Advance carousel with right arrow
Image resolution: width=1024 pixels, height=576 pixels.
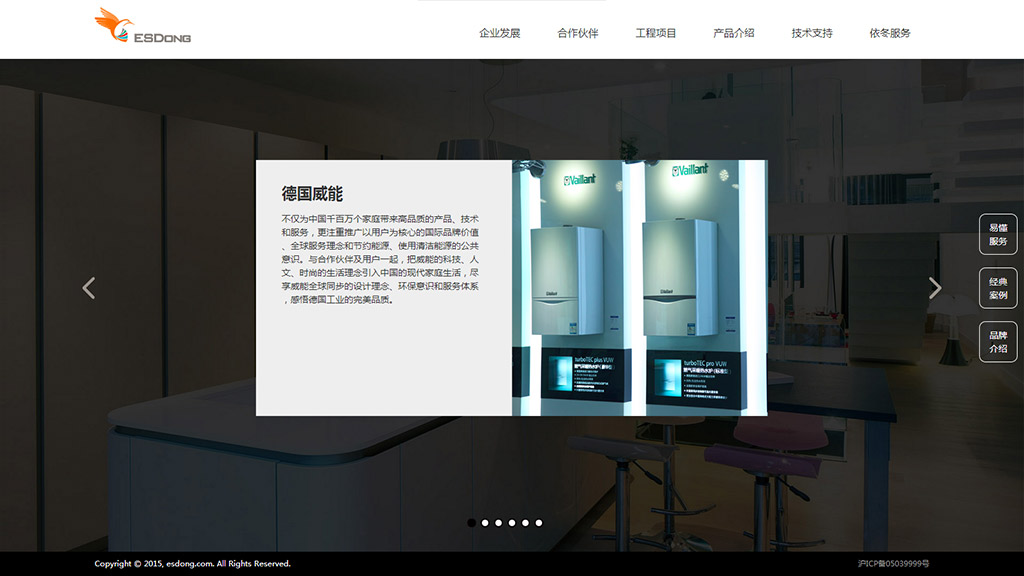point(935,288)
